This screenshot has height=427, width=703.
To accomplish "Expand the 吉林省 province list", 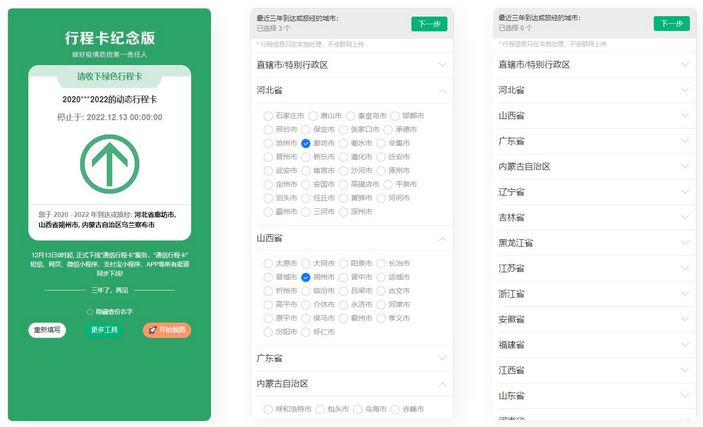I will pyautogui.click(x=685, y=217).
